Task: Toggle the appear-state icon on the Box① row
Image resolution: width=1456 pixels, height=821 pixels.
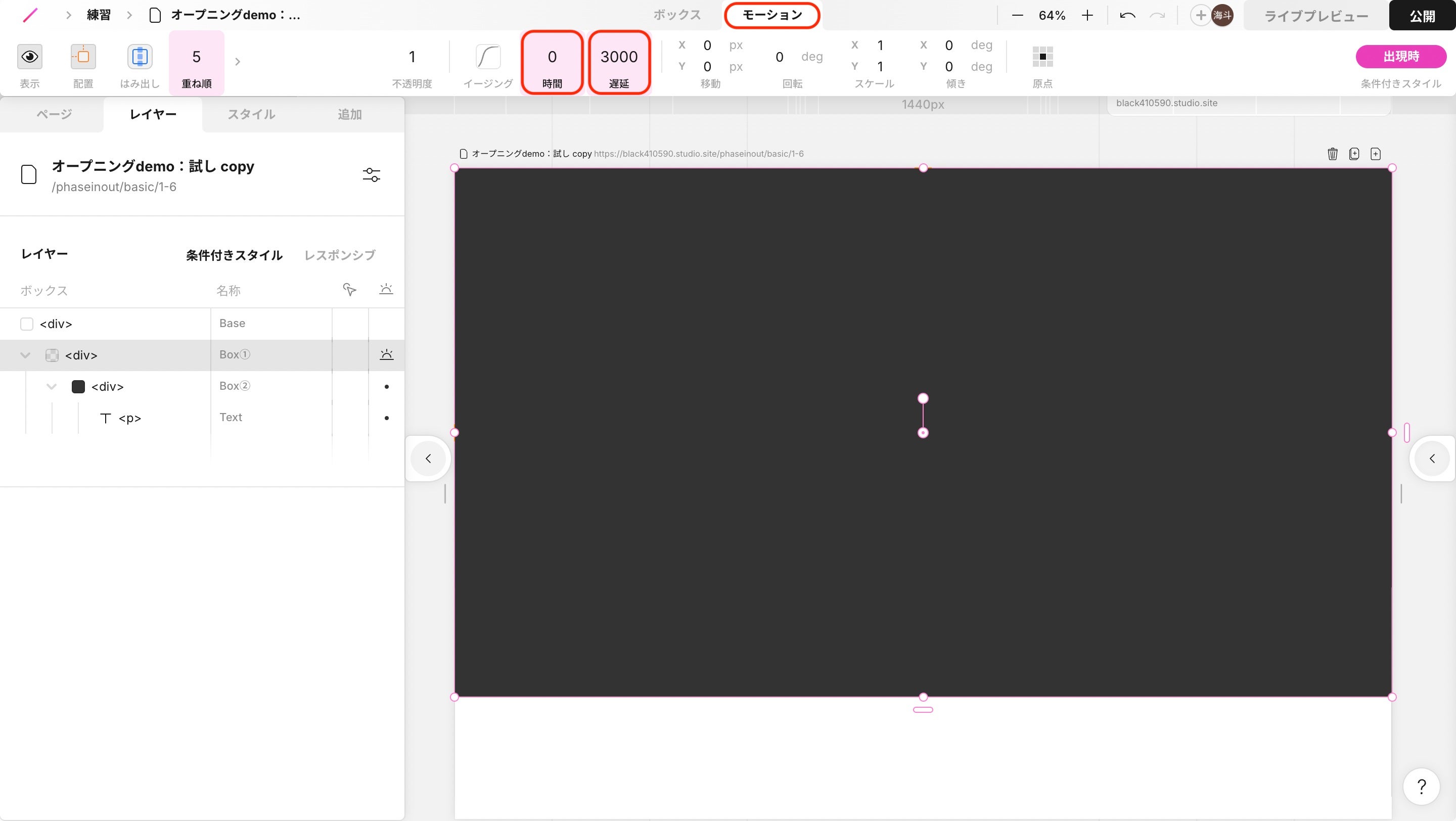Action: click(386, 355)
